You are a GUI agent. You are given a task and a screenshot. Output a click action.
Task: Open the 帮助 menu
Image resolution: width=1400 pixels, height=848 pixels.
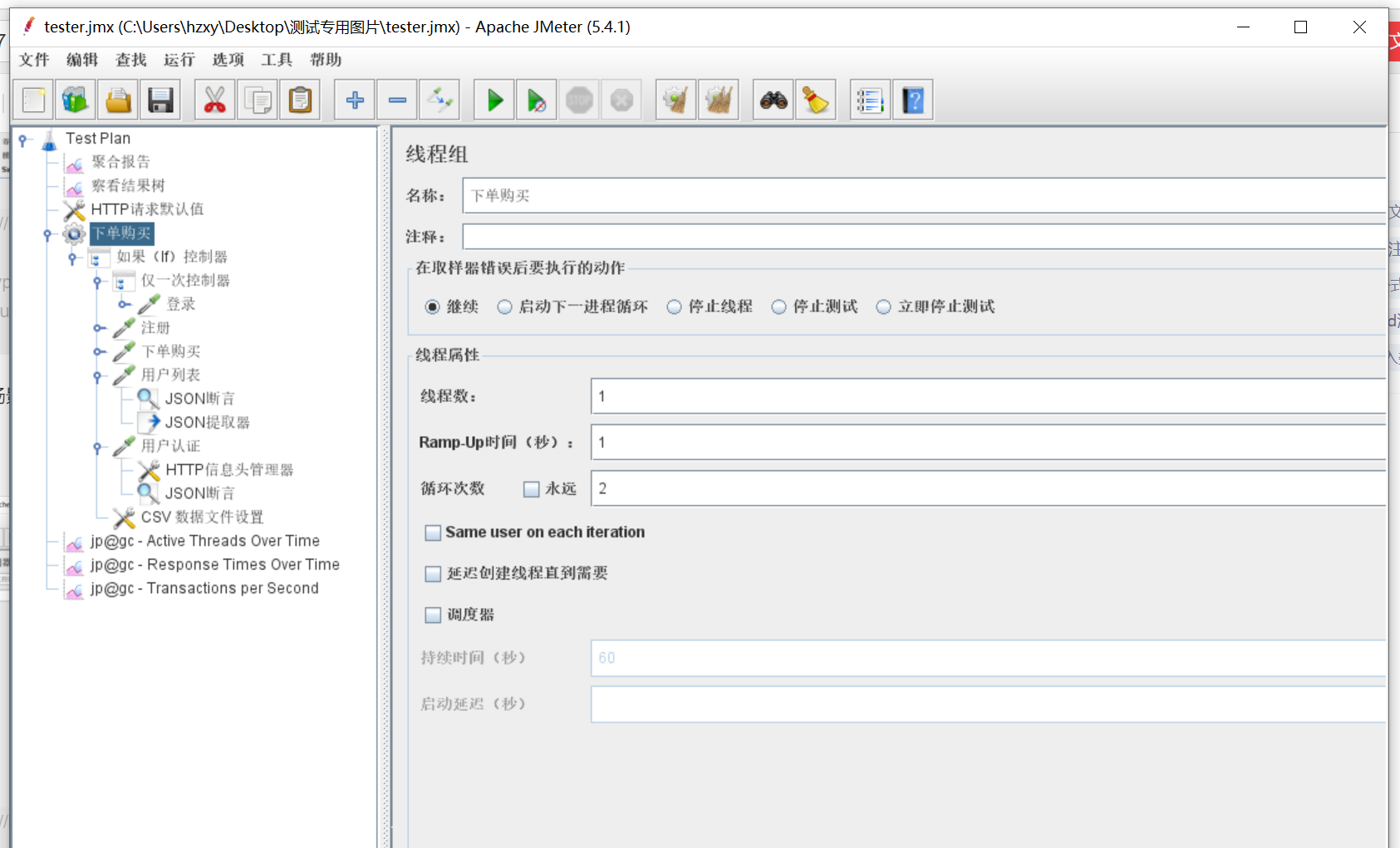pyautogui.click(x=326, y=60)
